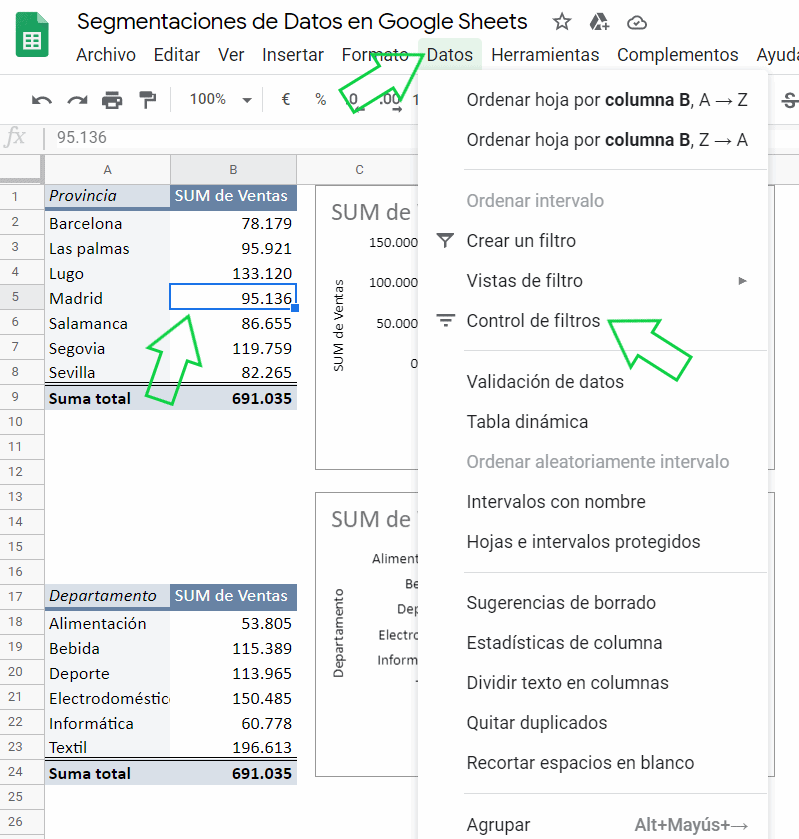
Task: Apply strikethrough formatting
Action: pos(790,100)
